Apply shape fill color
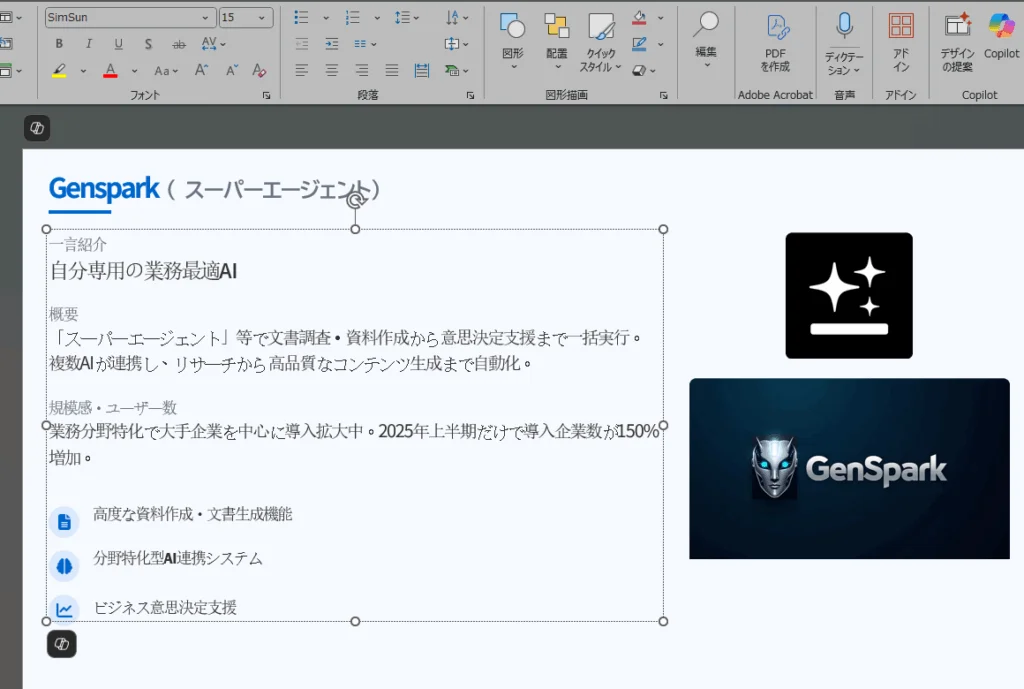The width and height of the screenshot is (1024, 689). pyautogui.click(x=640, y=18)
